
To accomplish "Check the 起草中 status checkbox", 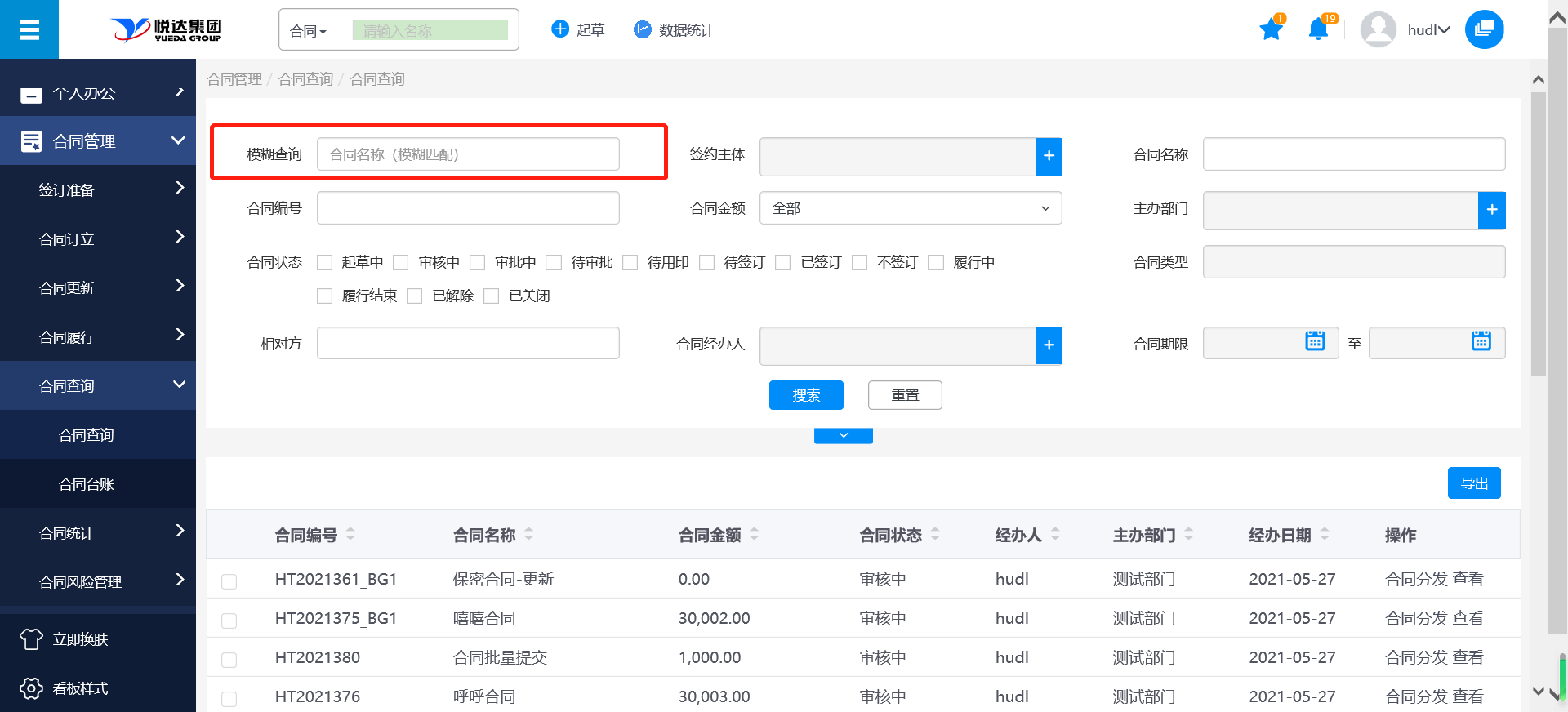I will click(x=325, y=263).
